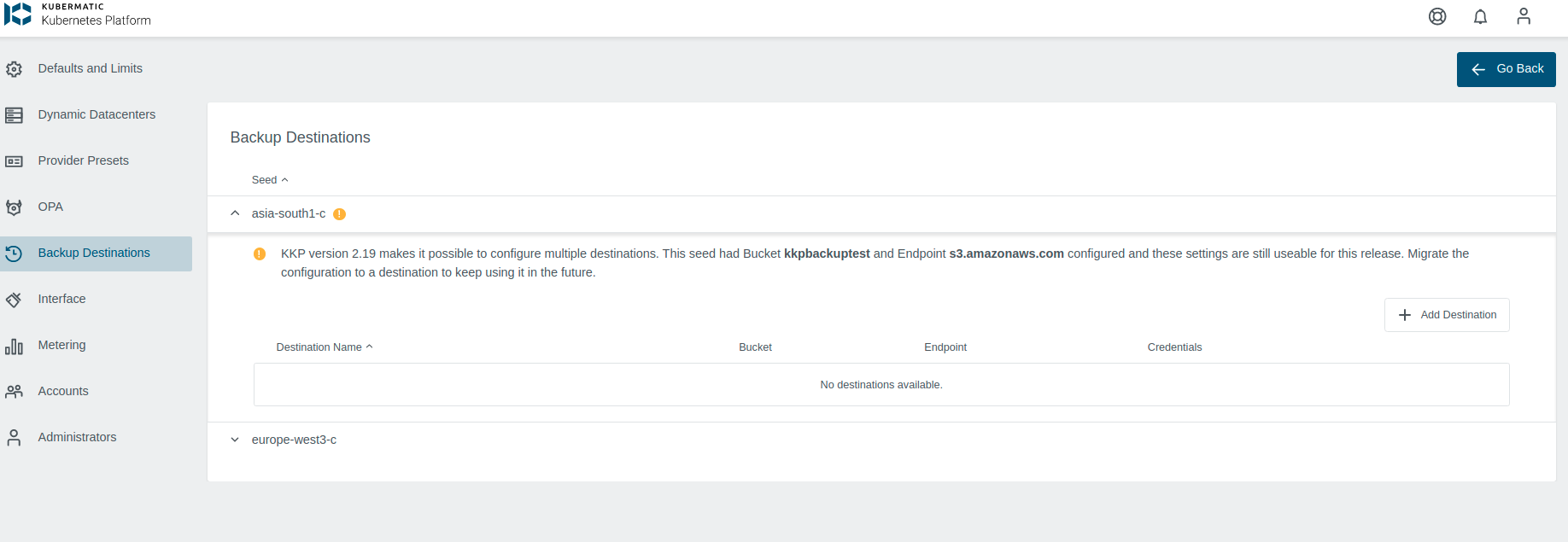Click the Defaults and Limits gear icon
The image size is (1568, 542).
15,69
